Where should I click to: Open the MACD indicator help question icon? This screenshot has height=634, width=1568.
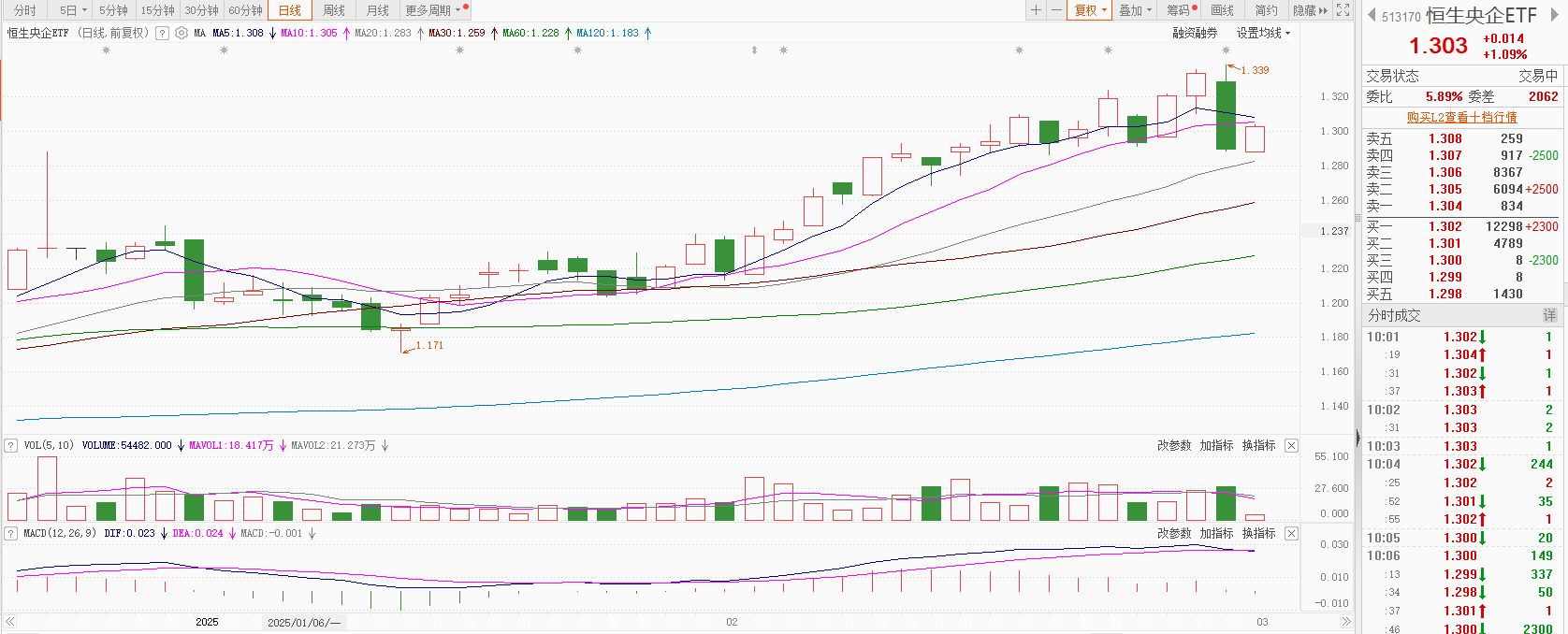(x=11, y=533)
